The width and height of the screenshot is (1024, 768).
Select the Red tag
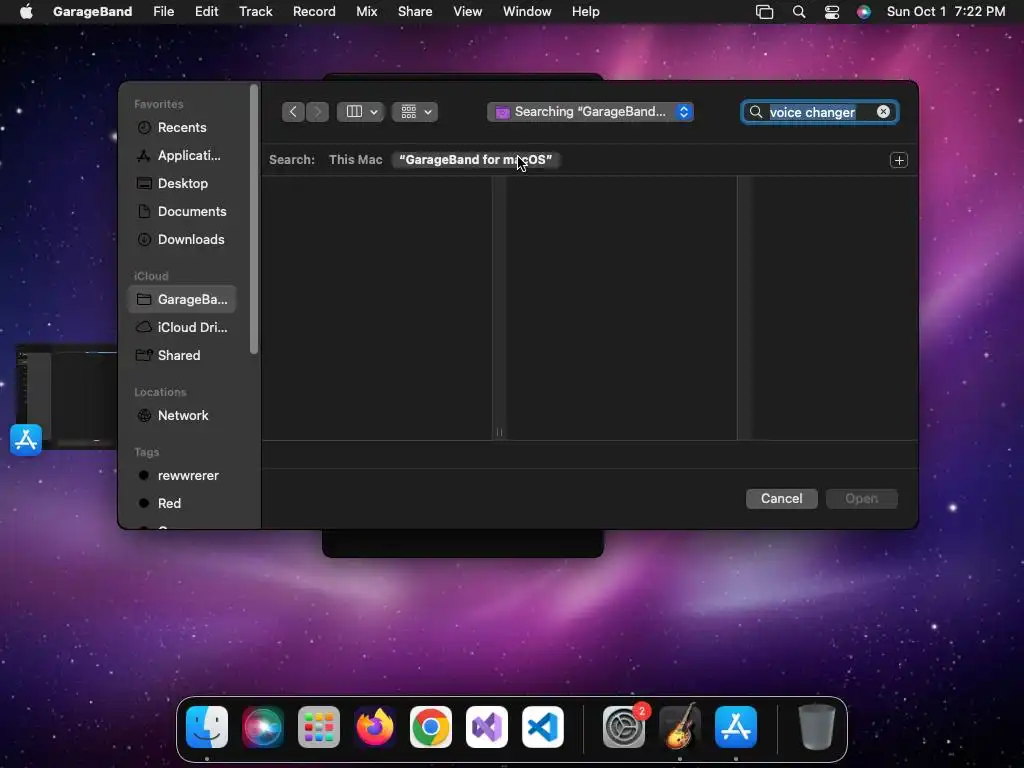(x=182, y=504)
